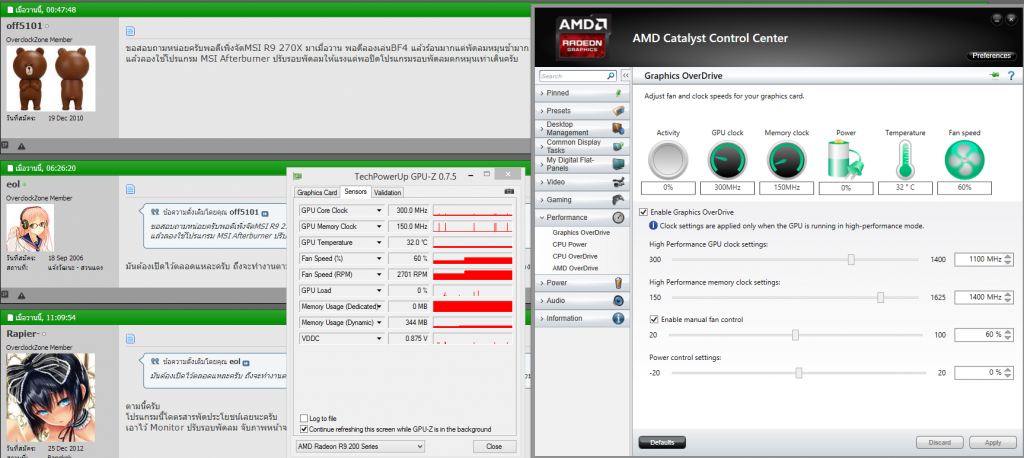Collapse the Catalyst sidebar with double-arrow icon
Viewport: 1024px width, 458px height.
tap(625, 76)
